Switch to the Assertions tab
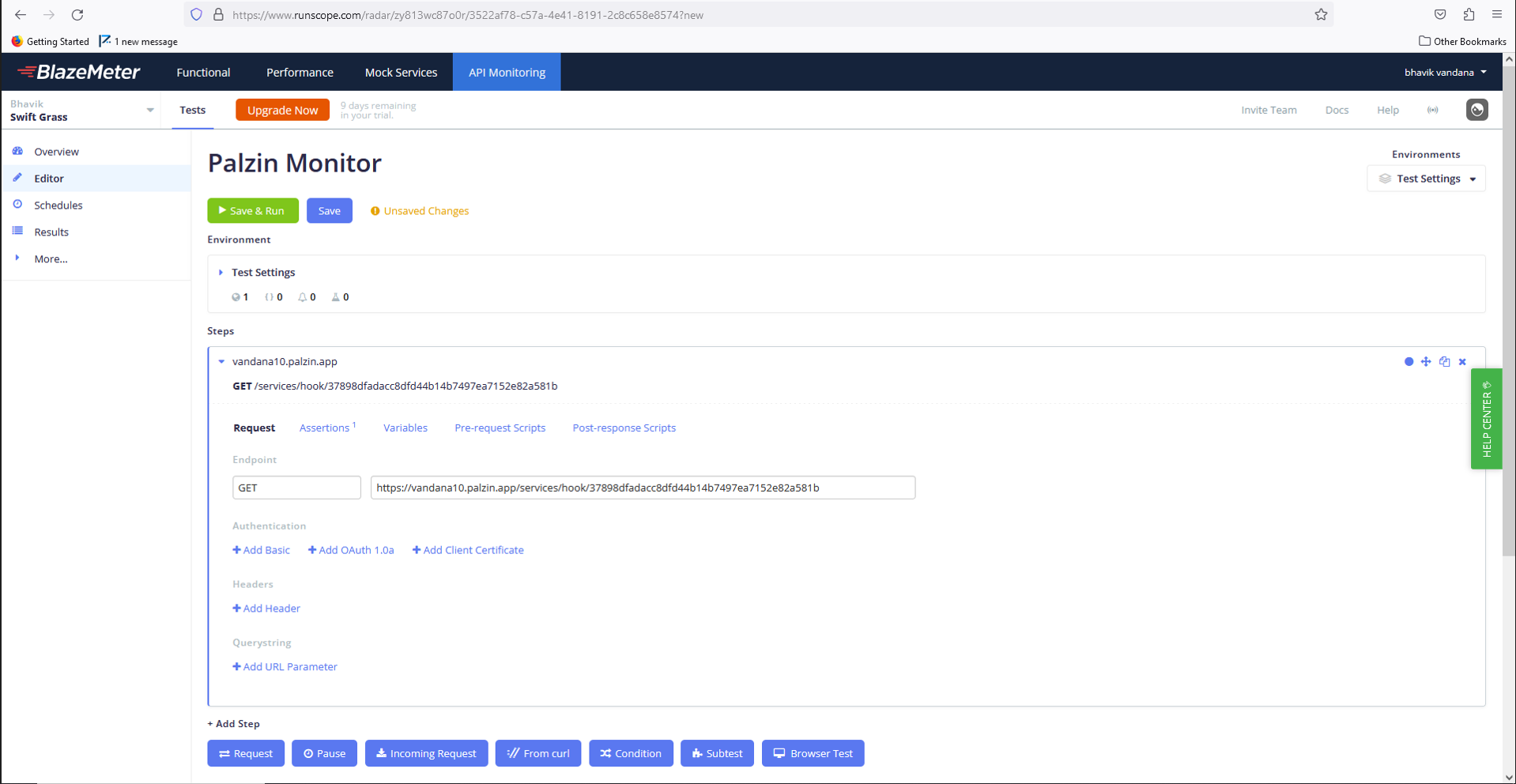 326,428
